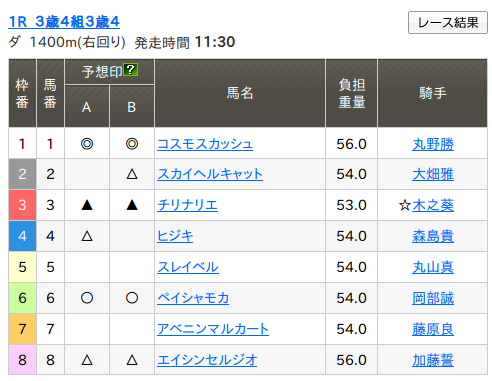Click the white triangle mark for スカイヘルキャット
Viewport: 492px width, 381px height.
[x=132, y=174]
